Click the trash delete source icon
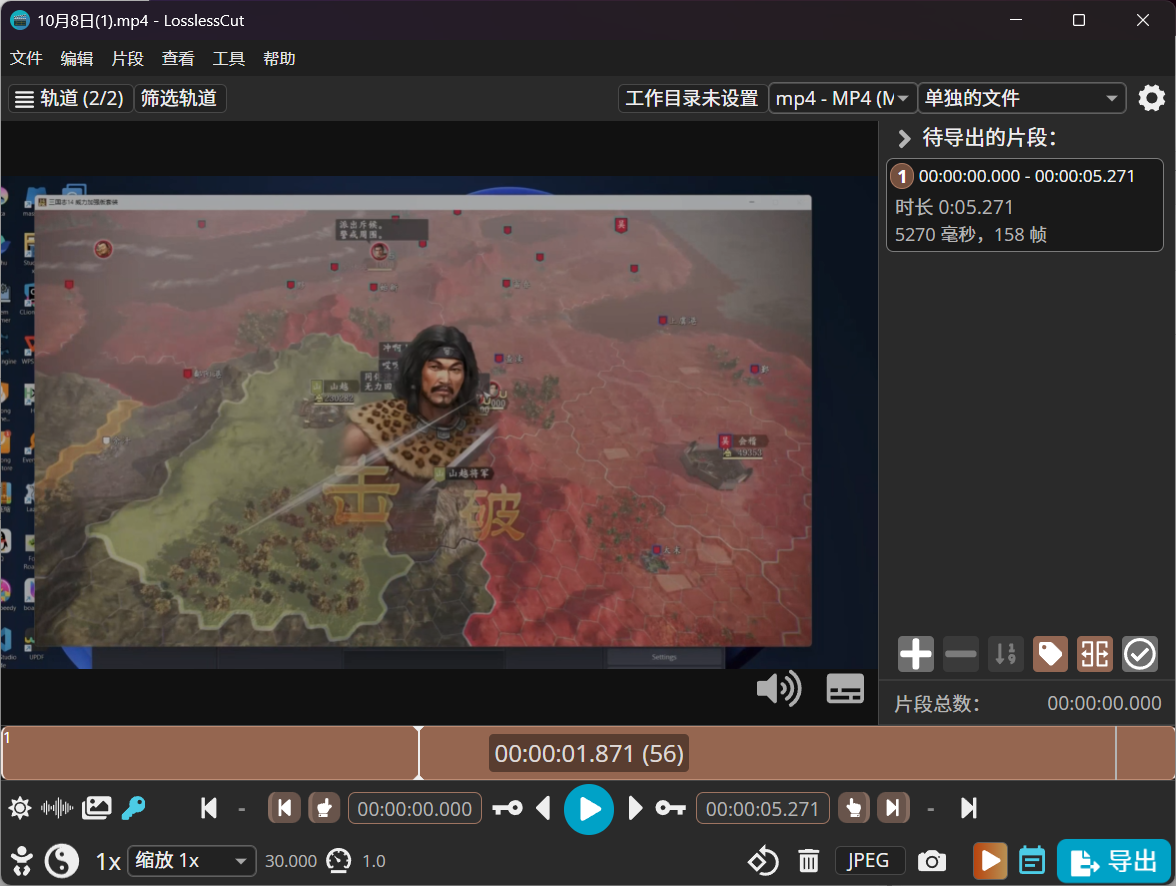 coord(809,861)
